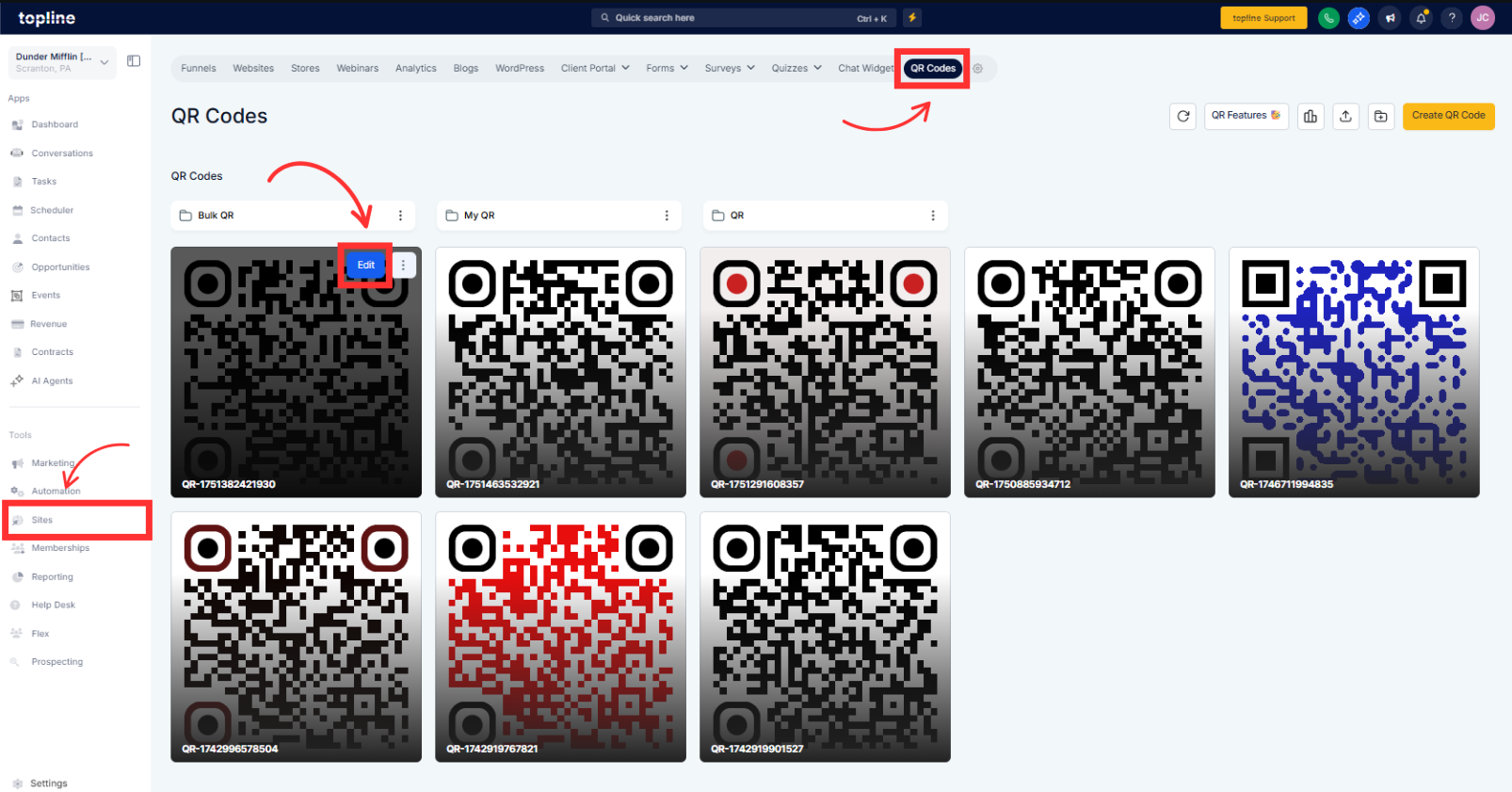Click the Quick search field
The height and width of the screenshot is (792, 1512).
pyautogui.click(x=744, y=18)
